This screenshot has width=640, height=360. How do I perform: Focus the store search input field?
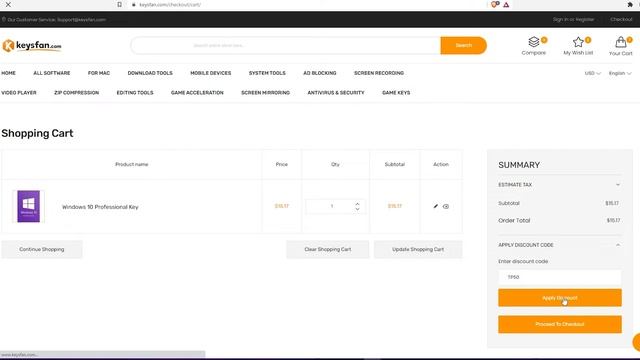pyautogui.click(x=286, y=45)
